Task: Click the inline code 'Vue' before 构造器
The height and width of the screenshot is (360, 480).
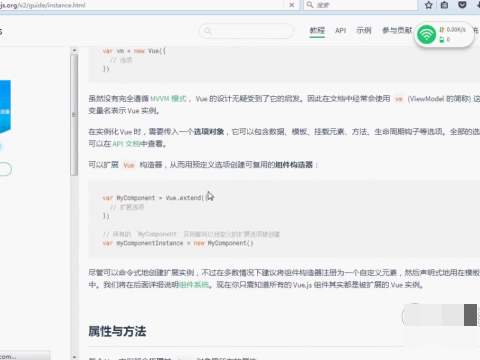Action: tap(129, 165)
